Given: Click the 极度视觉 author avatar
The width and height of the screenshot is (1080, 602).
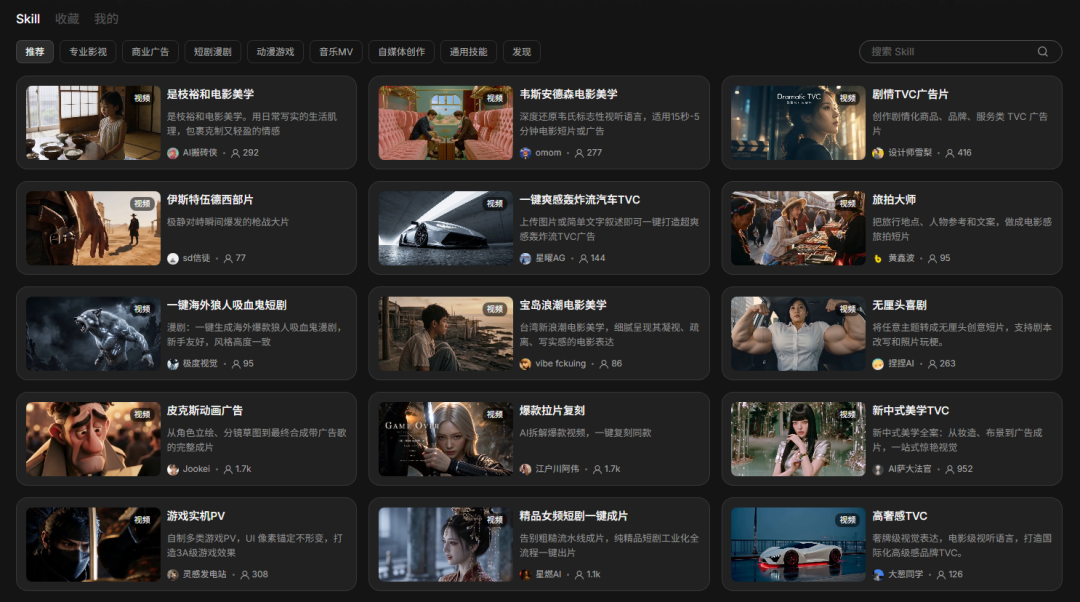Looking at the screenshot, I should [173, 364].
